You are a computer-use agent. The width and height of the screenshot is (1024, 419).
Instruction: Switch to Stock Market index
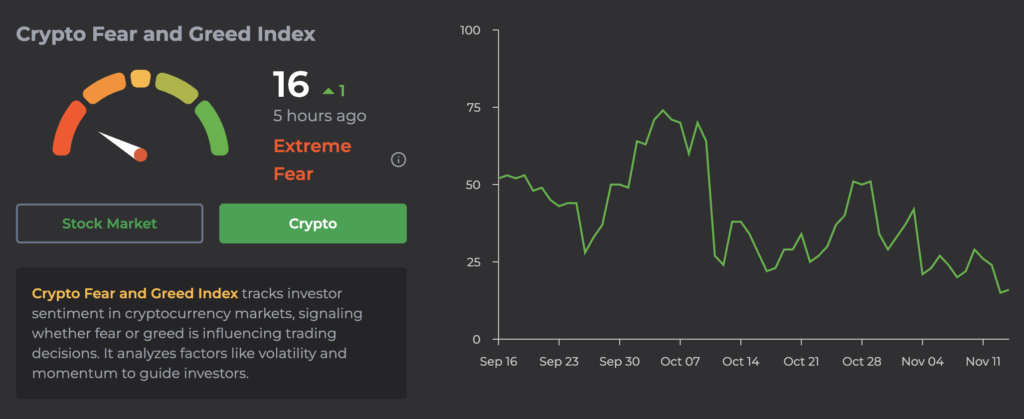tap(110, 223)
